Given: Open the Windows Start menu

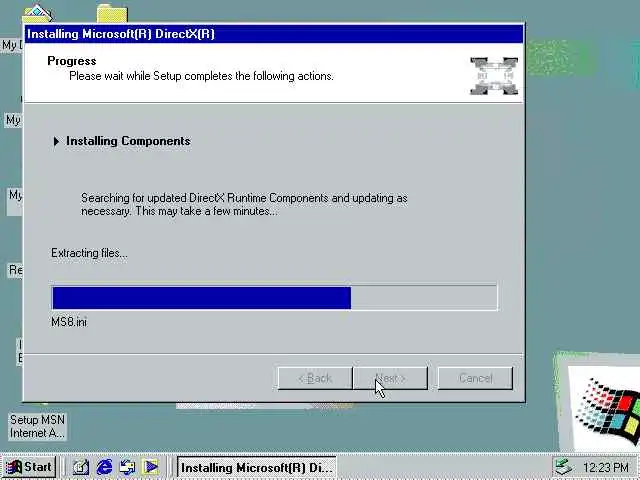Looking at the screenshot, I should pos(29,467).
